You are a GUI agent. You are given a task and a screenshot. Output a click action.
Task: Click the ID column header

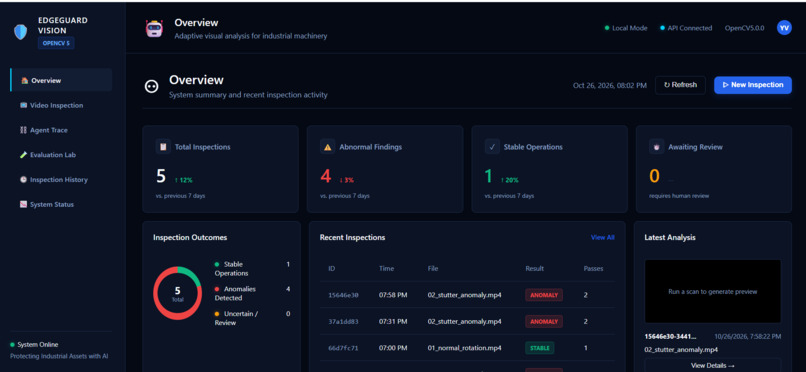(332, 269)
